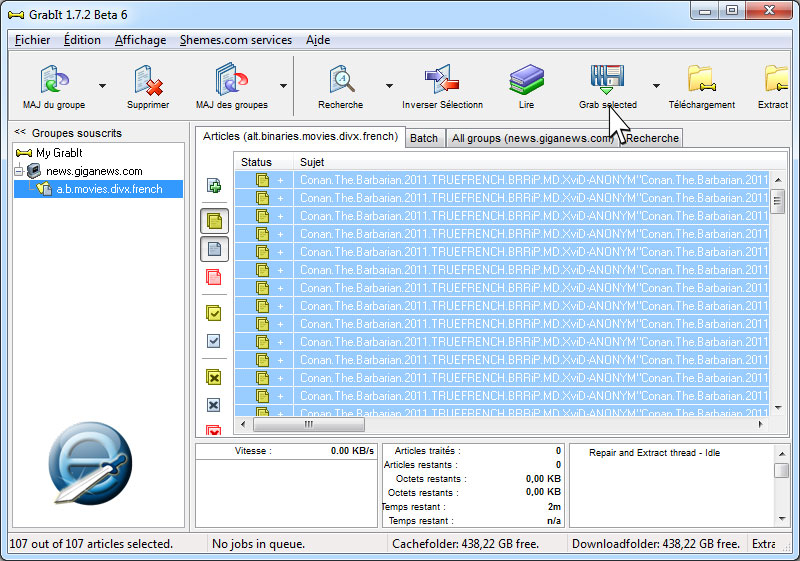Click the Recherche magnifier toolbar icon

pos(341,79)
